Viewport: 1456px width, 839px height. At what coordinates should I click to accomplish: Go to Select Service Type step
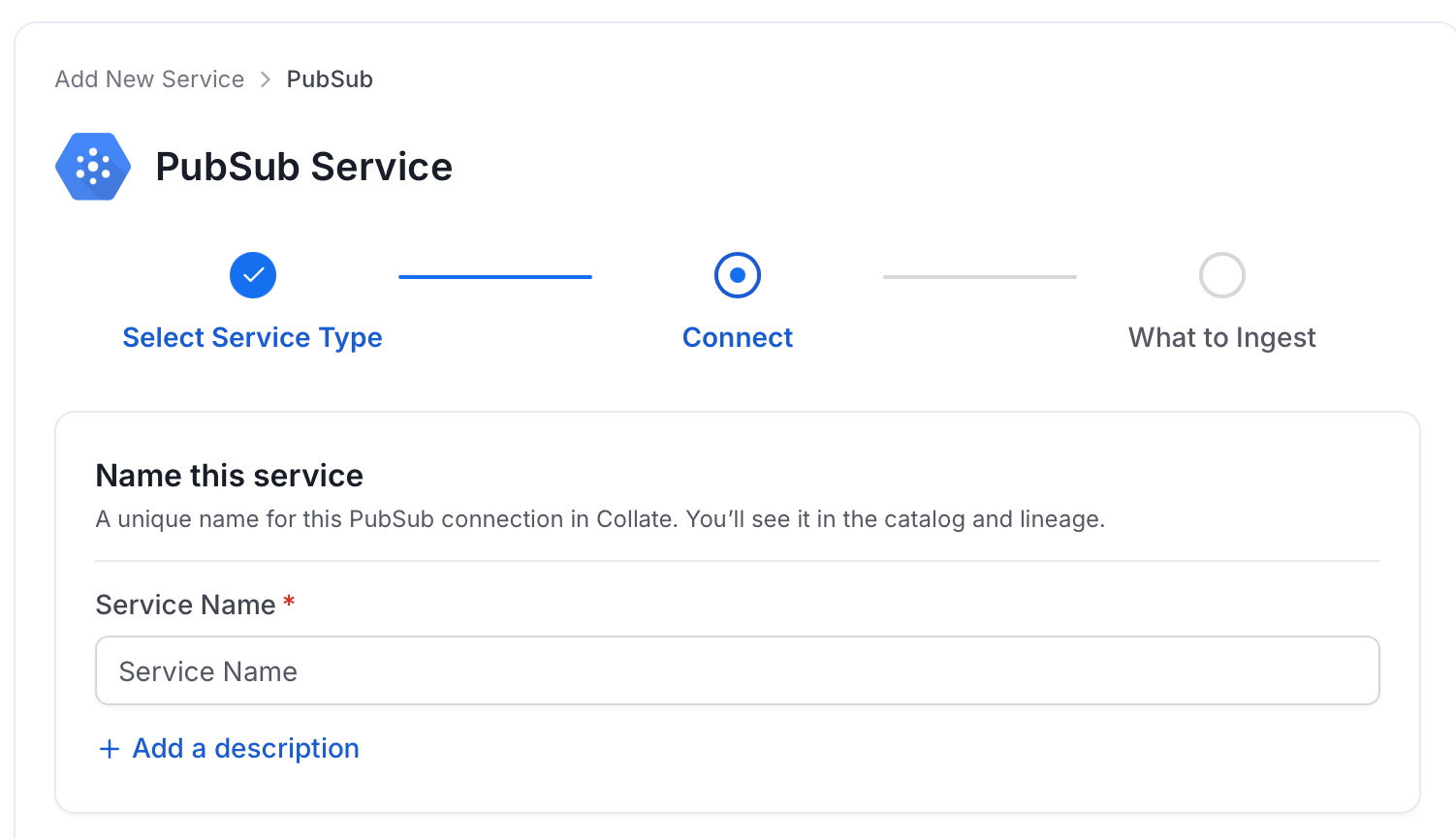point(252,337)
